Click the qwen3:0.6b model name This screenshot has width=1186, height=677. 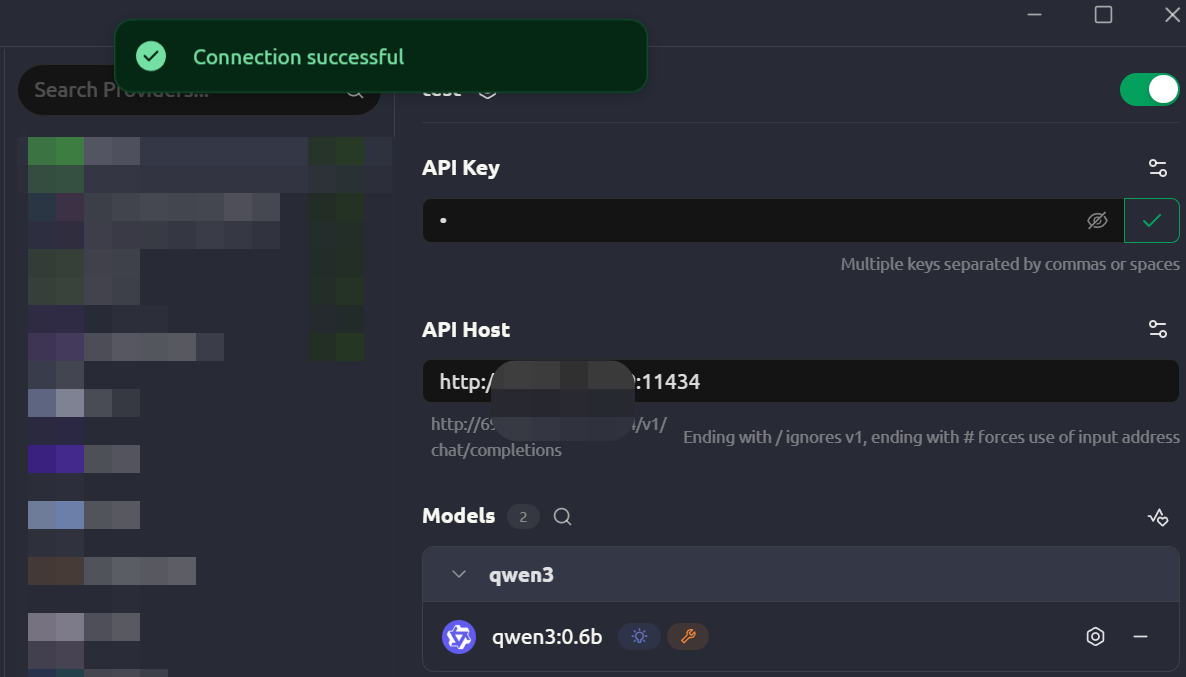pyautogui.click(x=547, y=637)
